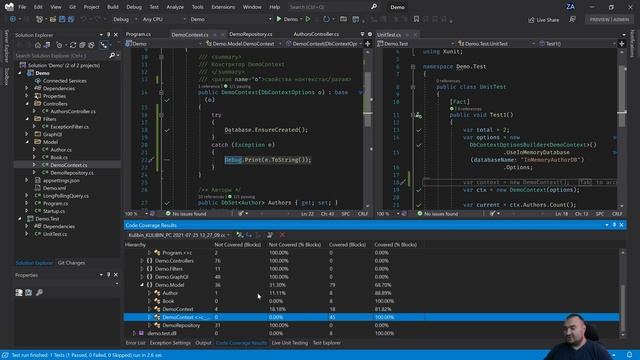The width and height of the screenshot is (640, 360).
Task: Toggle pin on Solution Explorer panel
Action: pyautogui.click(x=108, y=35)
